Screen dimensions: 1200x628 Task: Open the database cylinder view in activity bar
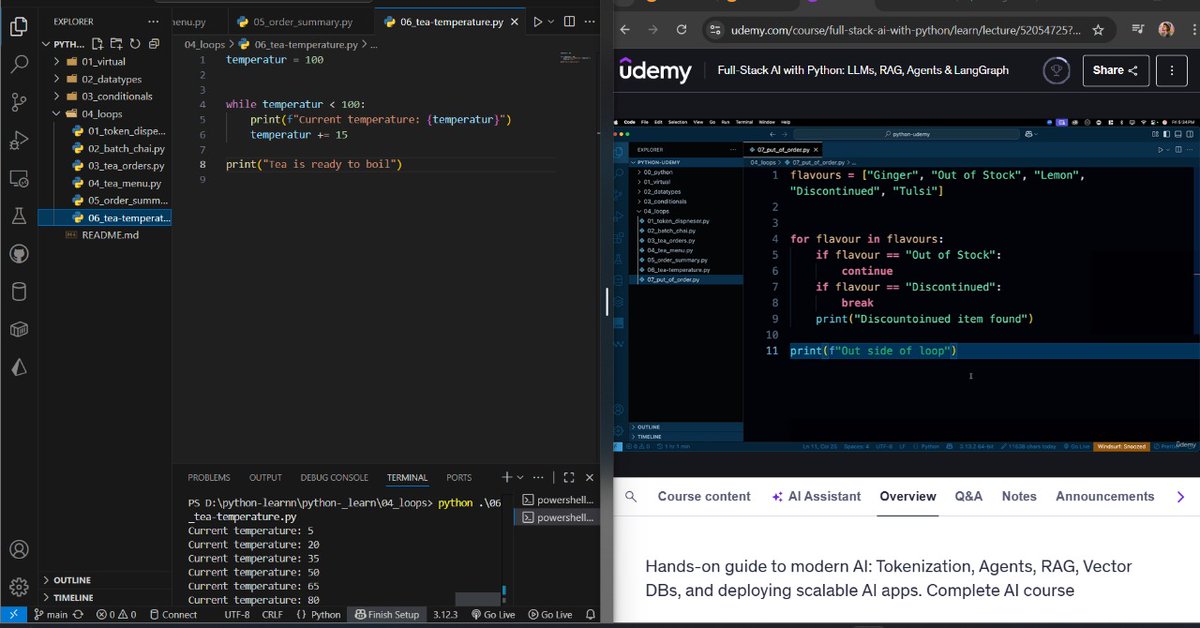coord(18,292)
